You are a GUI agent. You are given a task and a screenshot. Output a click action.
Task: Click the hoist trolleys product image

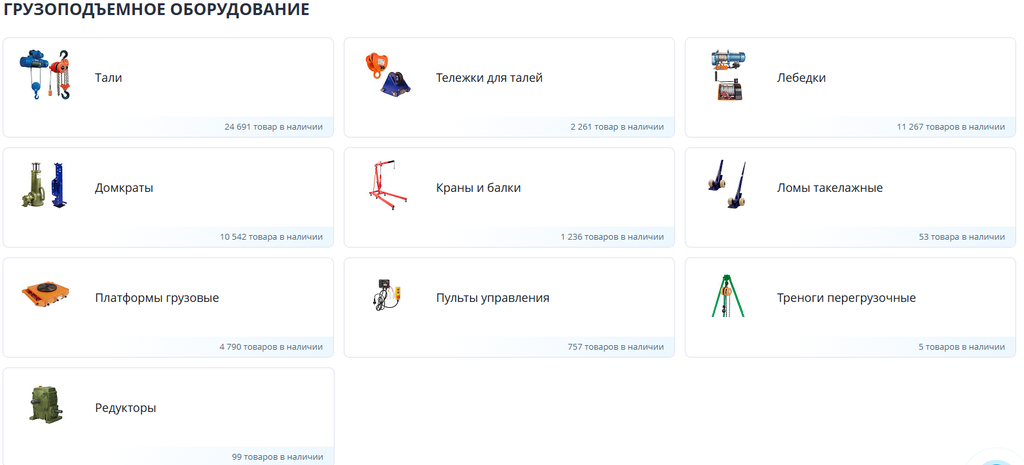(387, 75)
